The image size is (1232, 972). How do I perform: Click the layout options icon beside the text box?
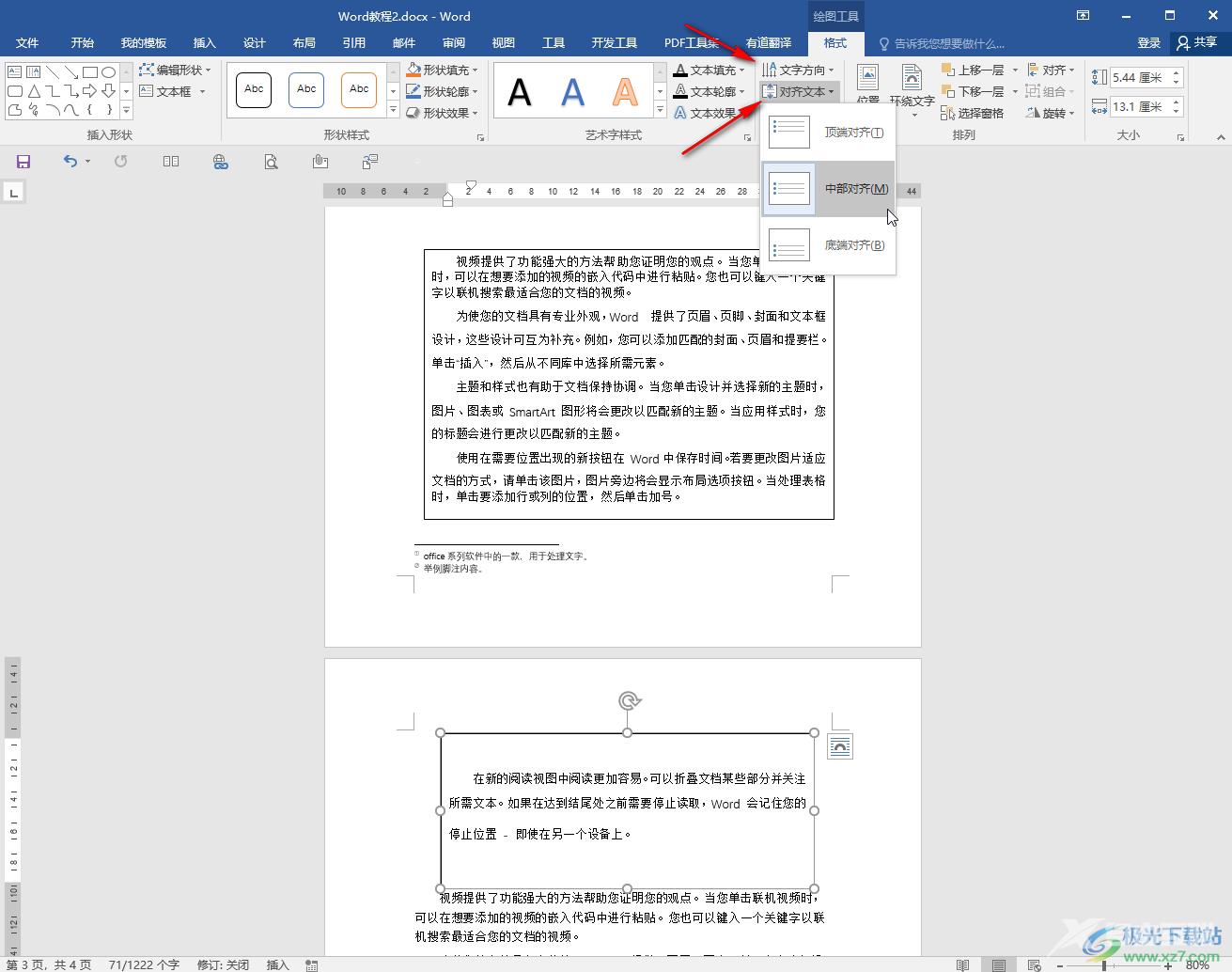click(840, 747)
